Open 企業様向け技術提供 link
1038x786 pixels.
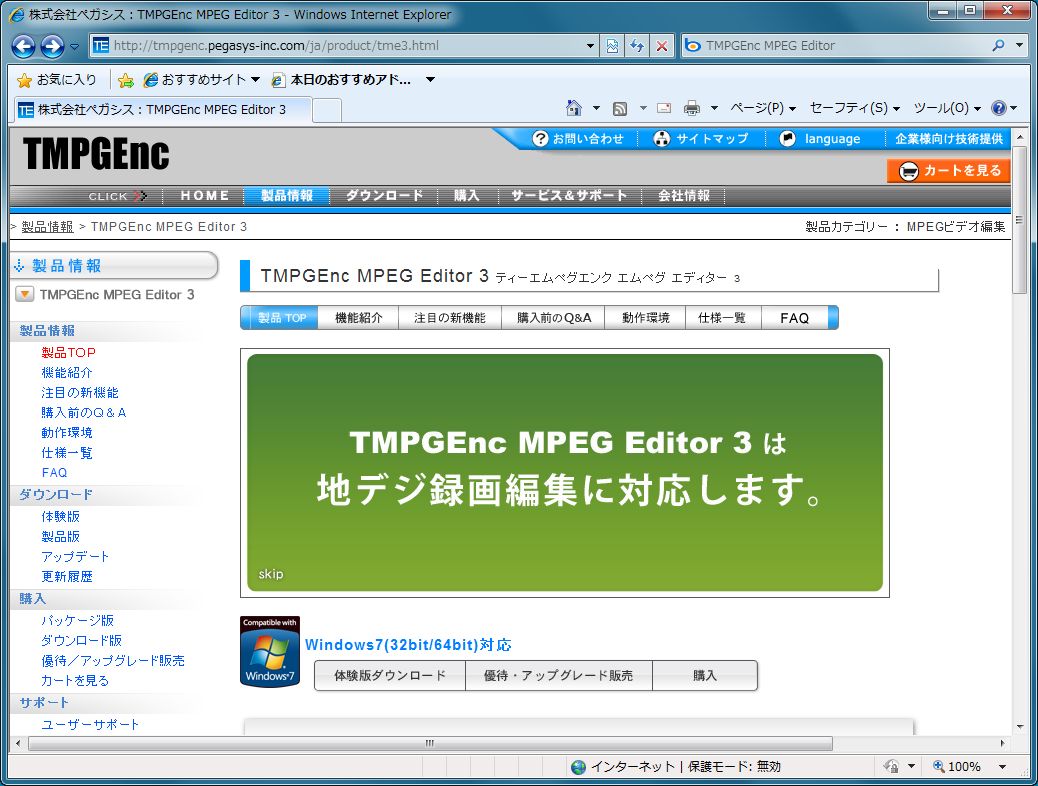click(949, 139)
